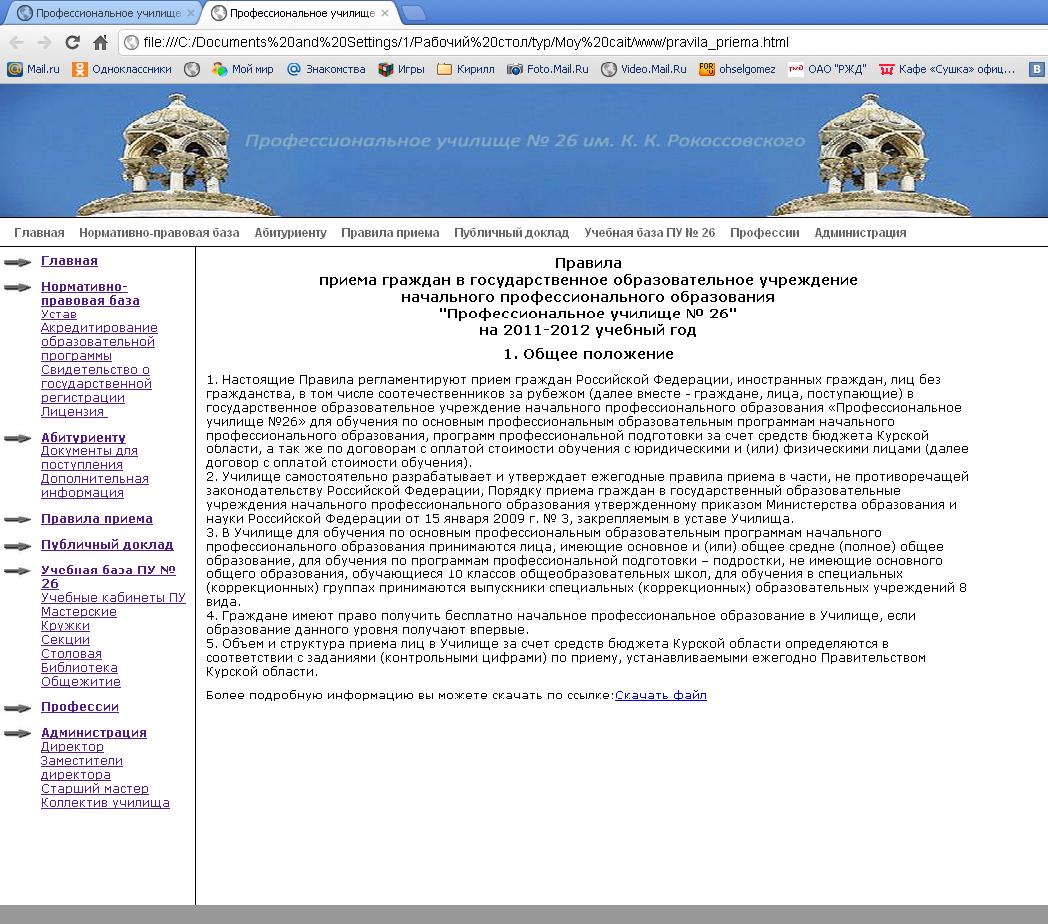Viewport: 1048px width, 924px height.
Task: Open the Игры bookmark
Action: pyautogui.click(x=402, y=69)
